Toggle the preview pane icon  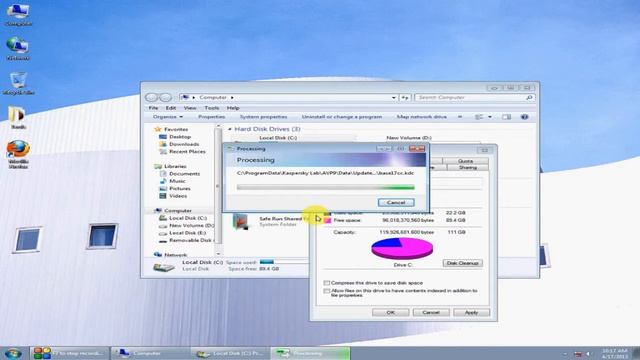506,117
